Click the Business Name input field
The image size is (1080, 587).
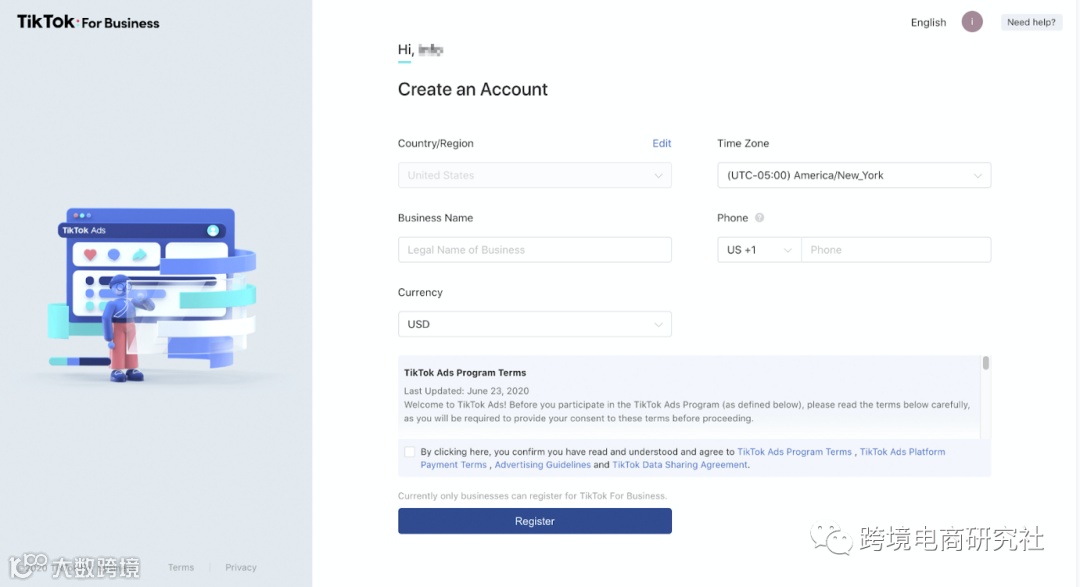(534, 250)
